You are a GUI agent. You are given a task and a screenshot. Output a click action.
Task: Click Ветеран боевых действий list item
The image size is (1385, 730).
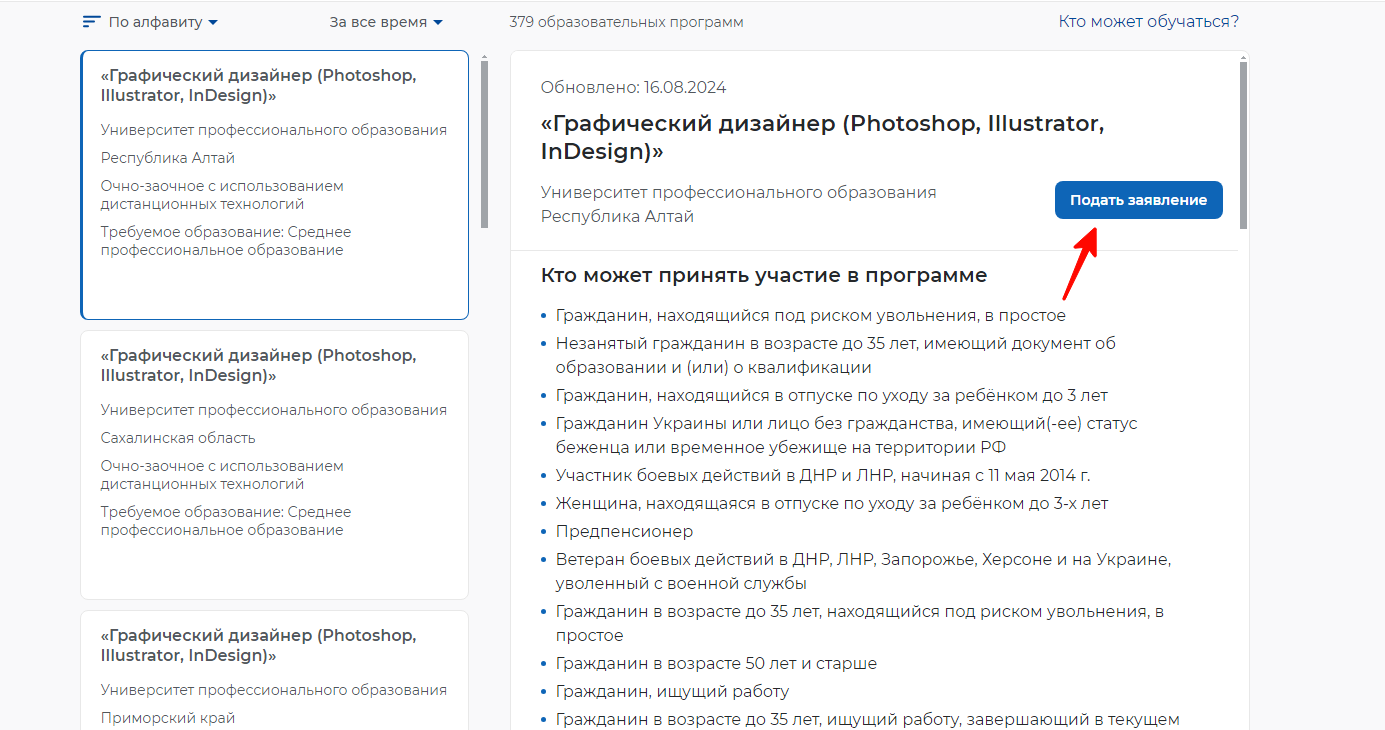863,571
